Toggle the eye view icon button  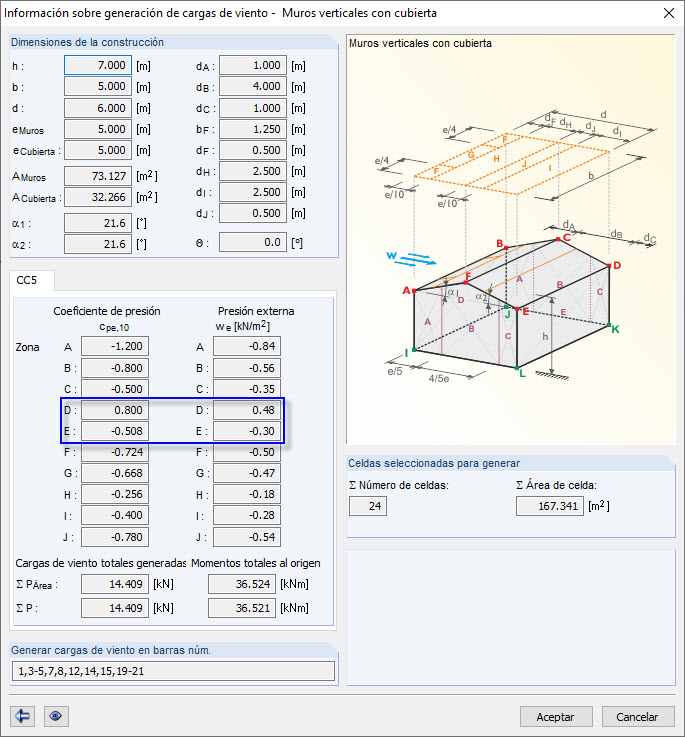(56, 716)
